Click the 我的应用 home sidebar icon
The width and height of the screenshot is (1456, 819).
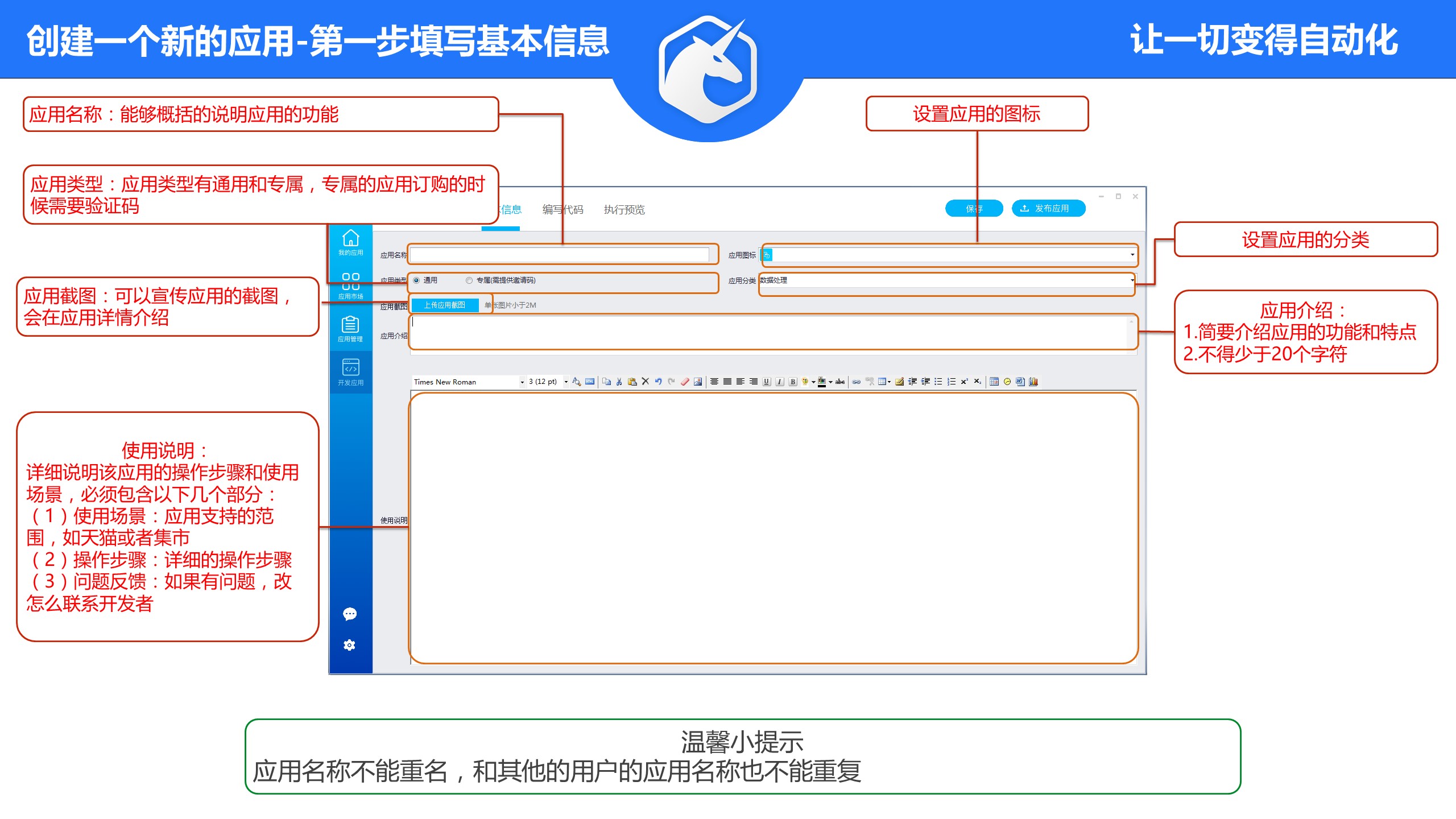coord(350,242)
